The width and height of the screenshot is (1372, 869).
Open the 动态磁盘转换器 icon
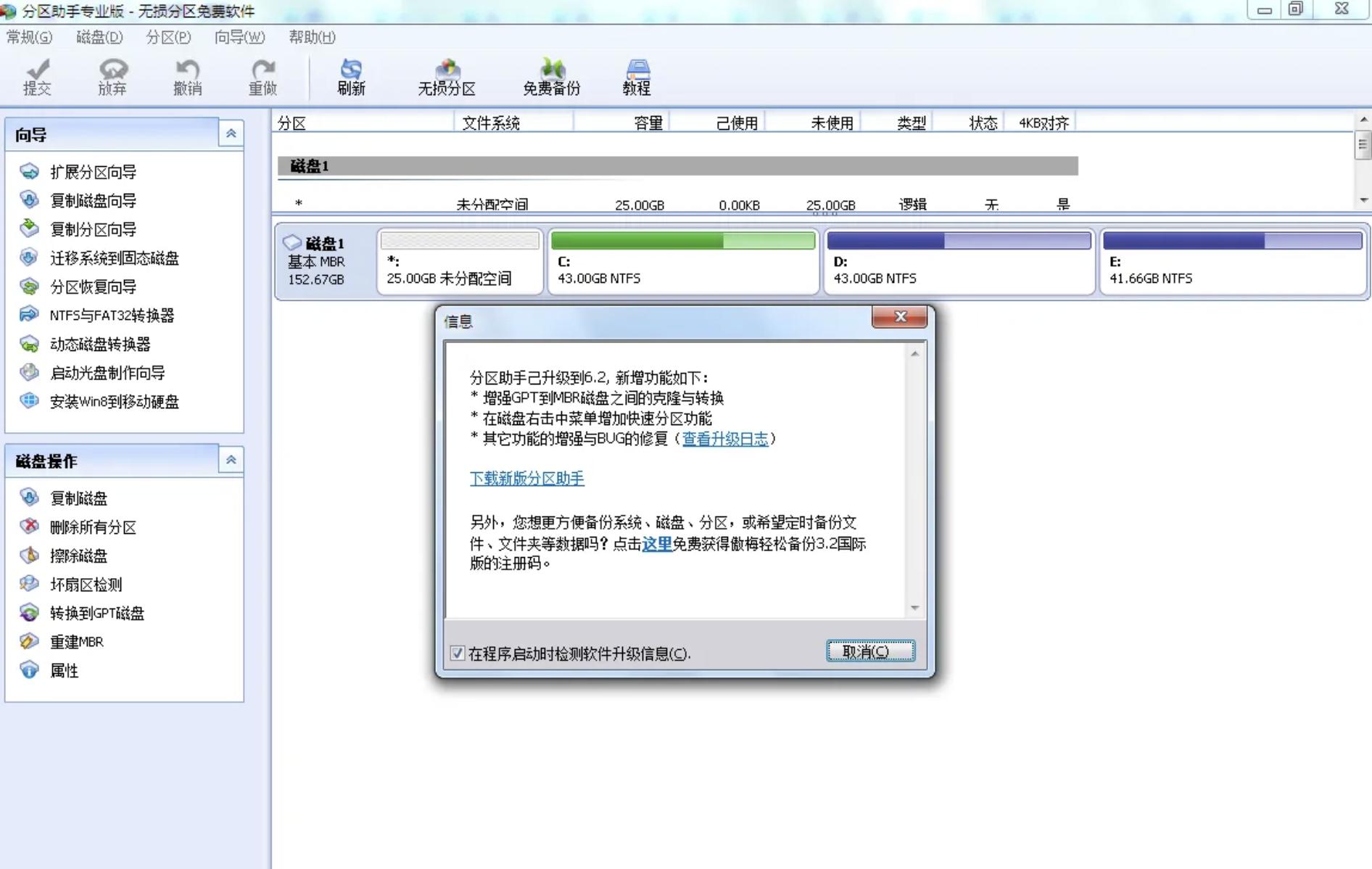pyautogui.click(x=29, y=343)
